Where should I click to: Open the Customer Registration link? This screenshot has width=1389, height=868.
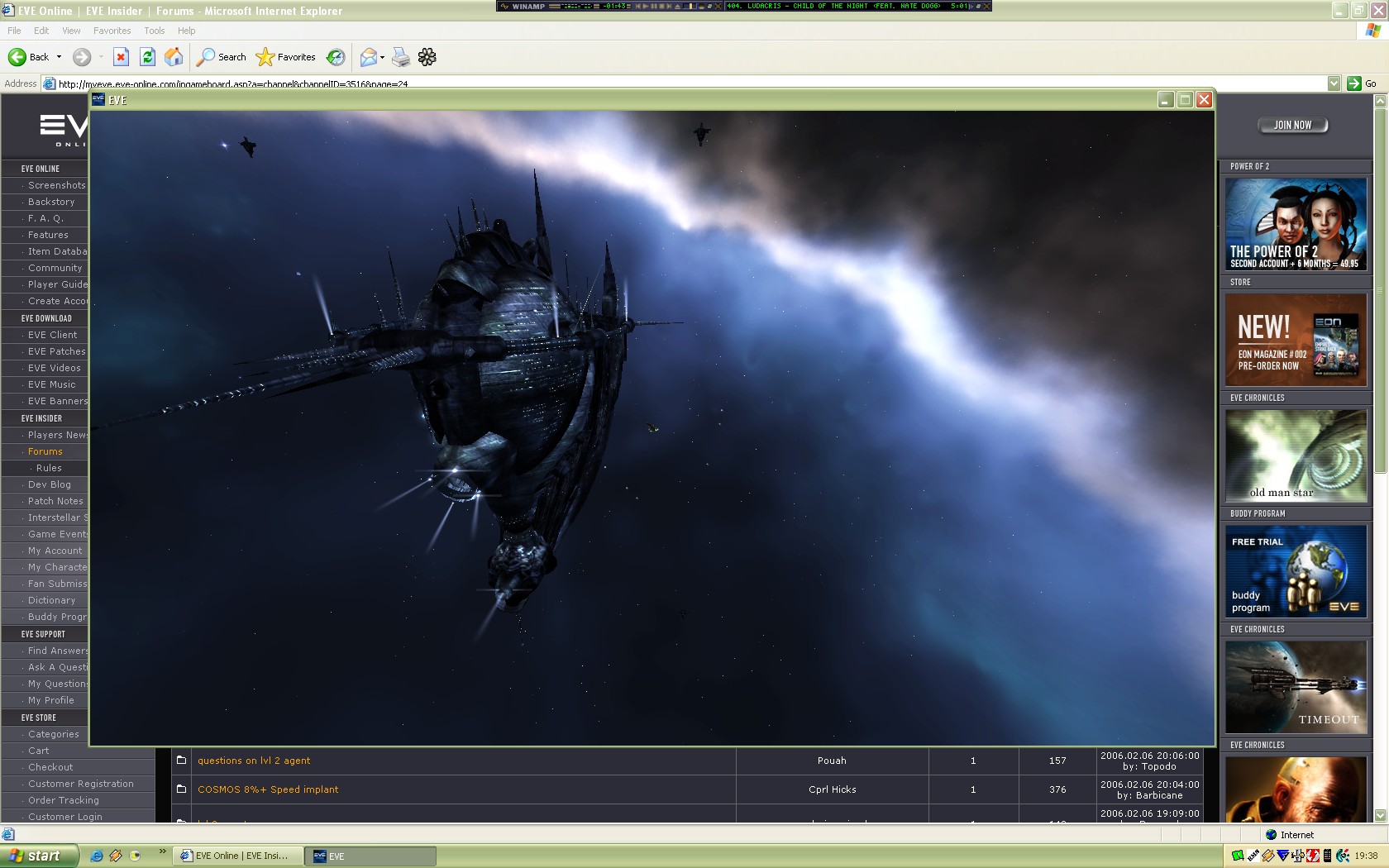pos(81,784)
